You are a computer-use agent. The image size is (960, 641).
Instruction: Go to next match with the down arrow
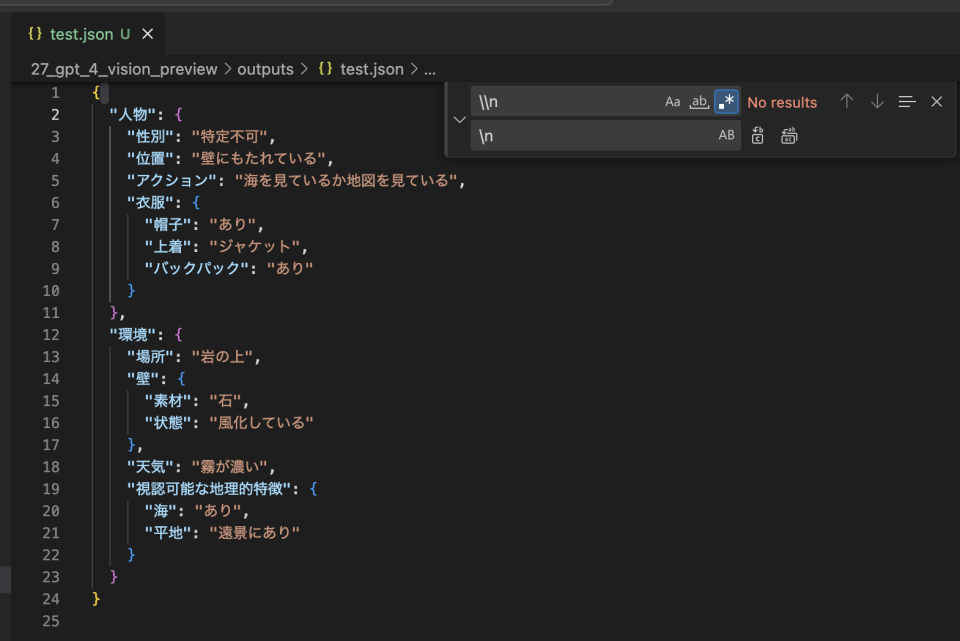point(877,101)
